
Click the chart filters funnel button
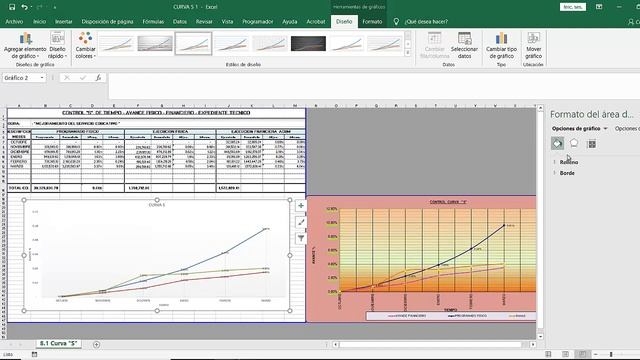tap(301, 238)
